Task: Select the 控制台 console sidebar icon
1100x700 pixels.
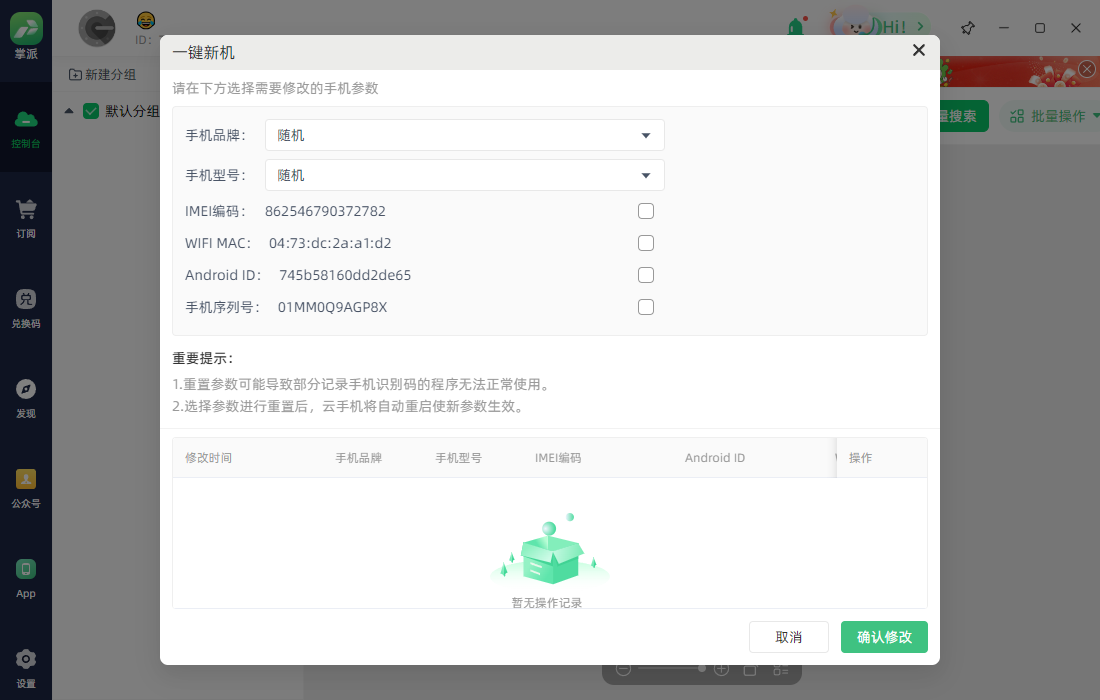Action: tap(26, 128)
